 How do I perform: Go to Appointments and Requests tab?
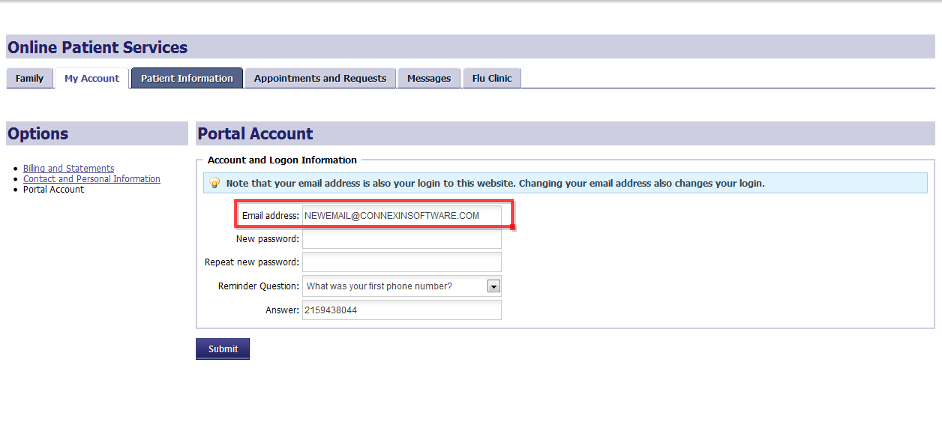tap(320, 78)
